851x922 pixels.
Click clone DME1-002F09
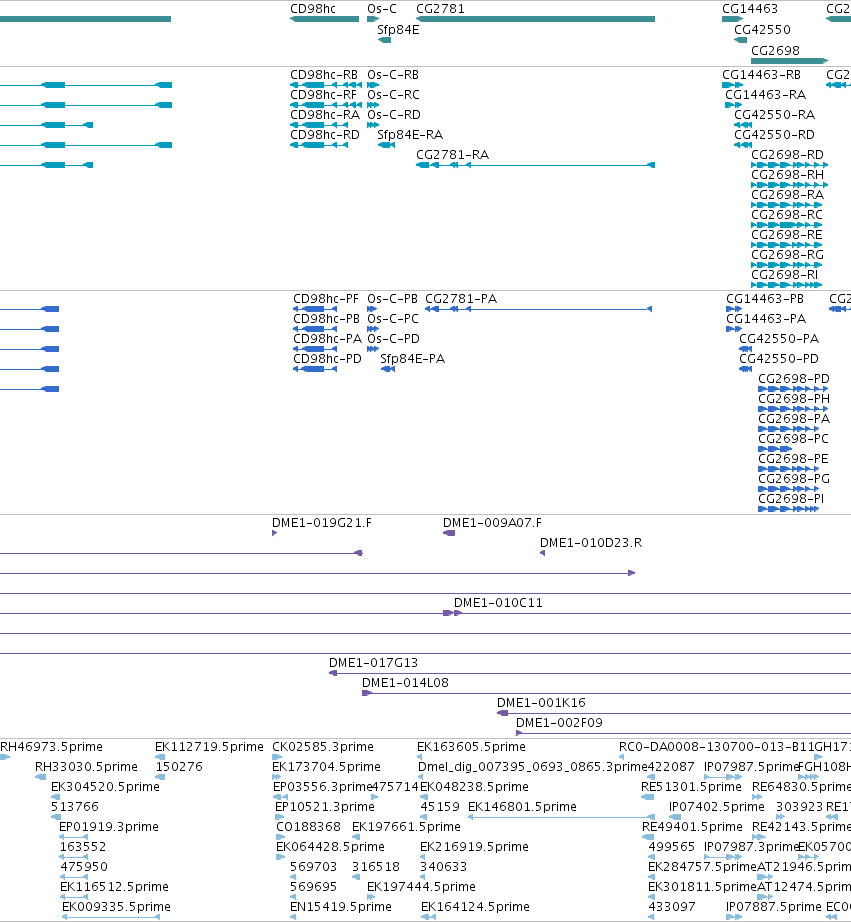(559, 723)
